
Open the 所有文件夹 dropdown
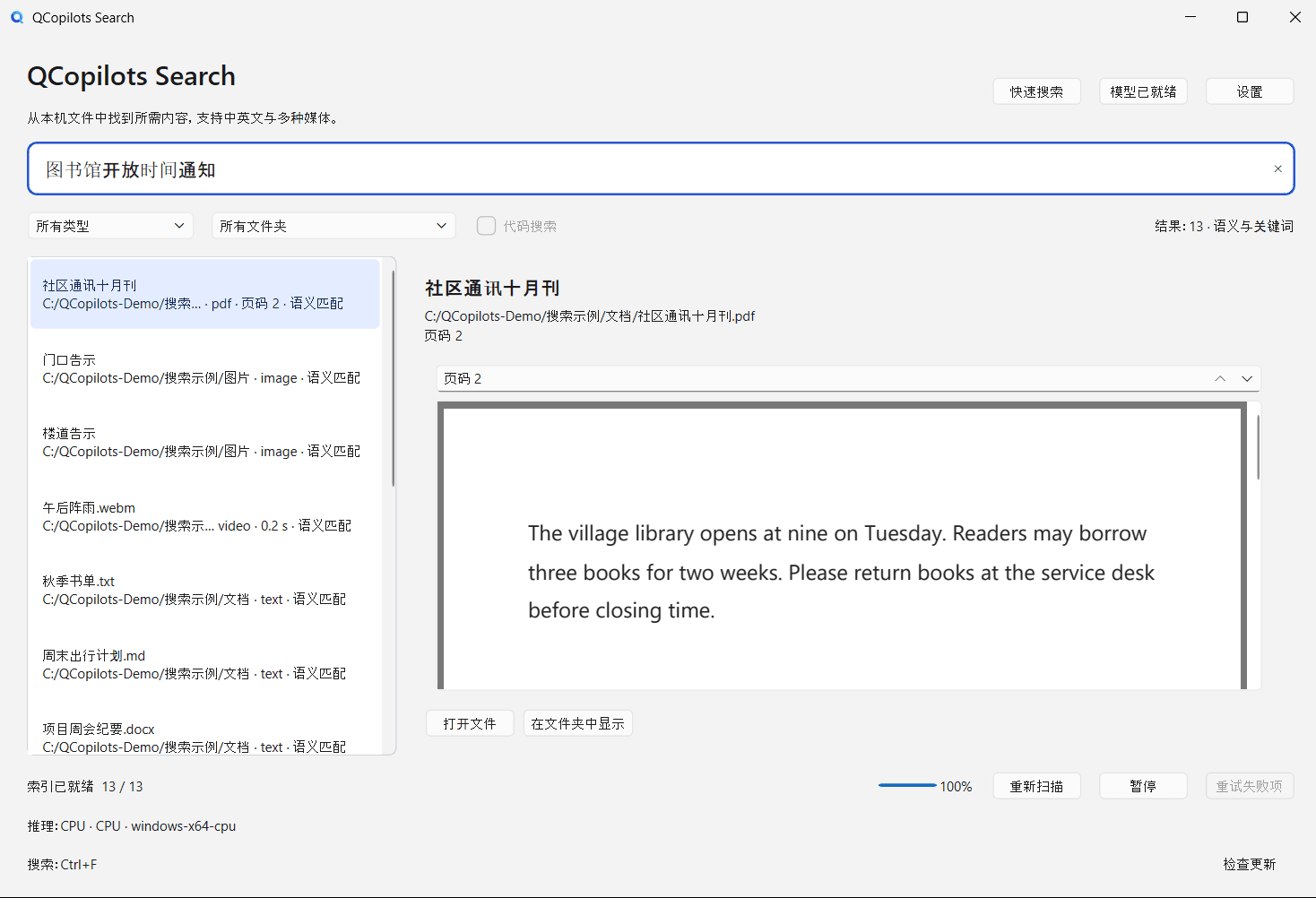tap(333, 226)
